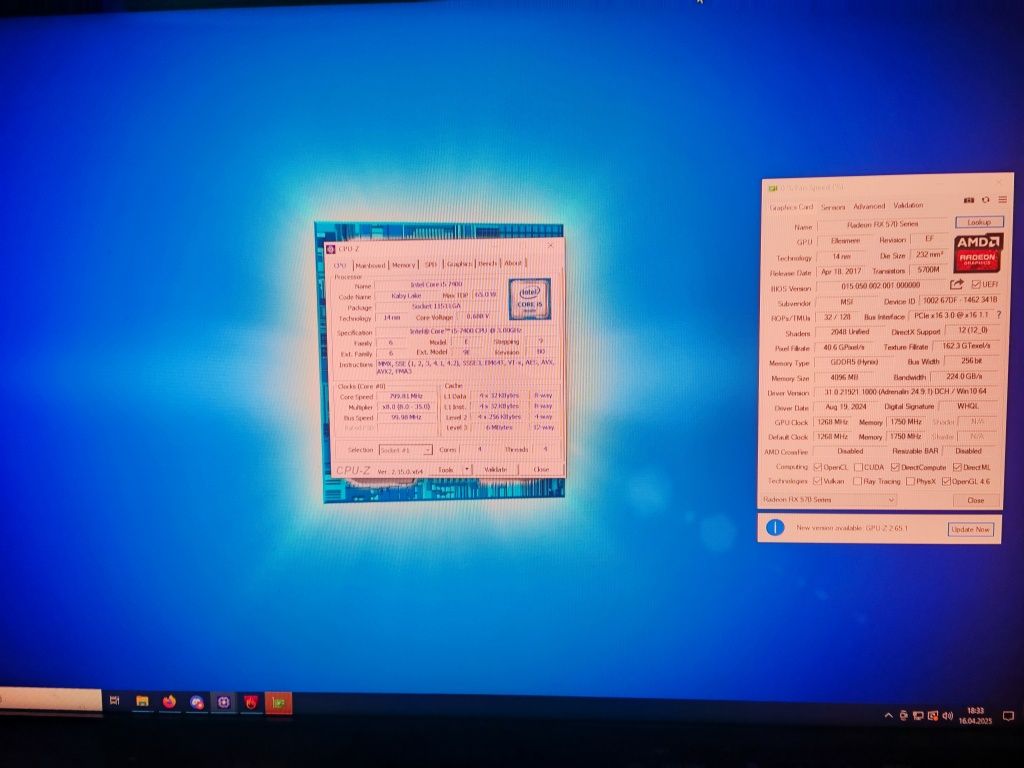Toggle the OpenGL 4.6 checkbox
This screenshot has width=1024, height=768.
pos(946,481)
